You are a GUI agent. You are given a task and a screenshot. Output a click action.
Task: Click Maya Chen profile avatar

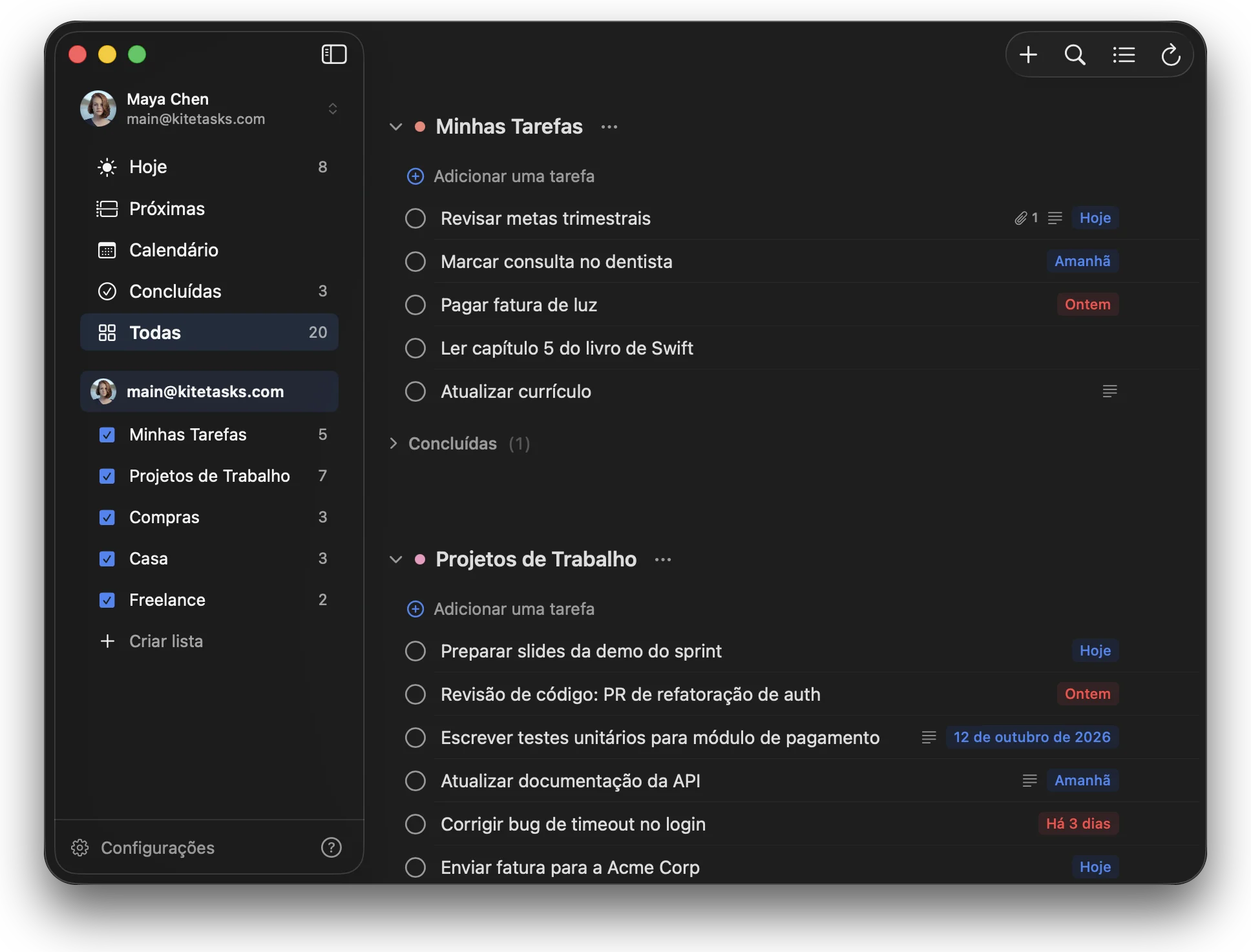98,109
